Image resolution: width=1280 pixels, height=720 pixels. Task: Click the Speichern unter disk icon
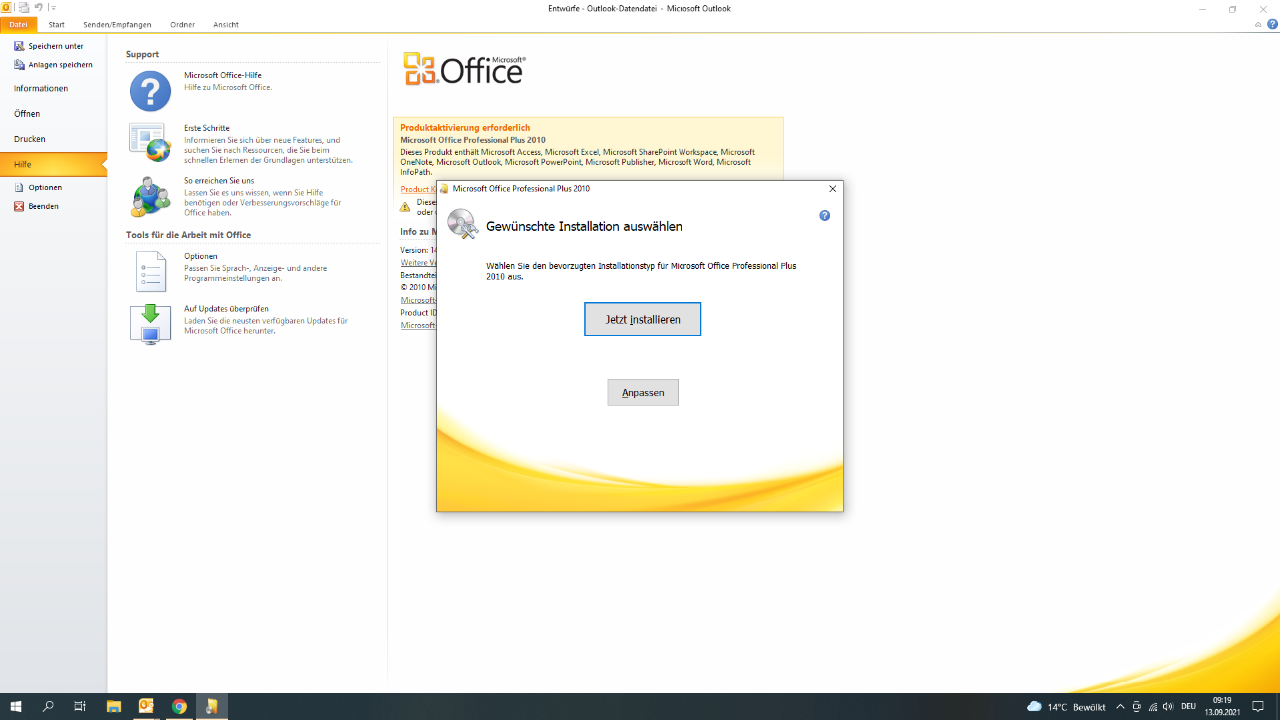pyautogui.click(x=19, y=46)
